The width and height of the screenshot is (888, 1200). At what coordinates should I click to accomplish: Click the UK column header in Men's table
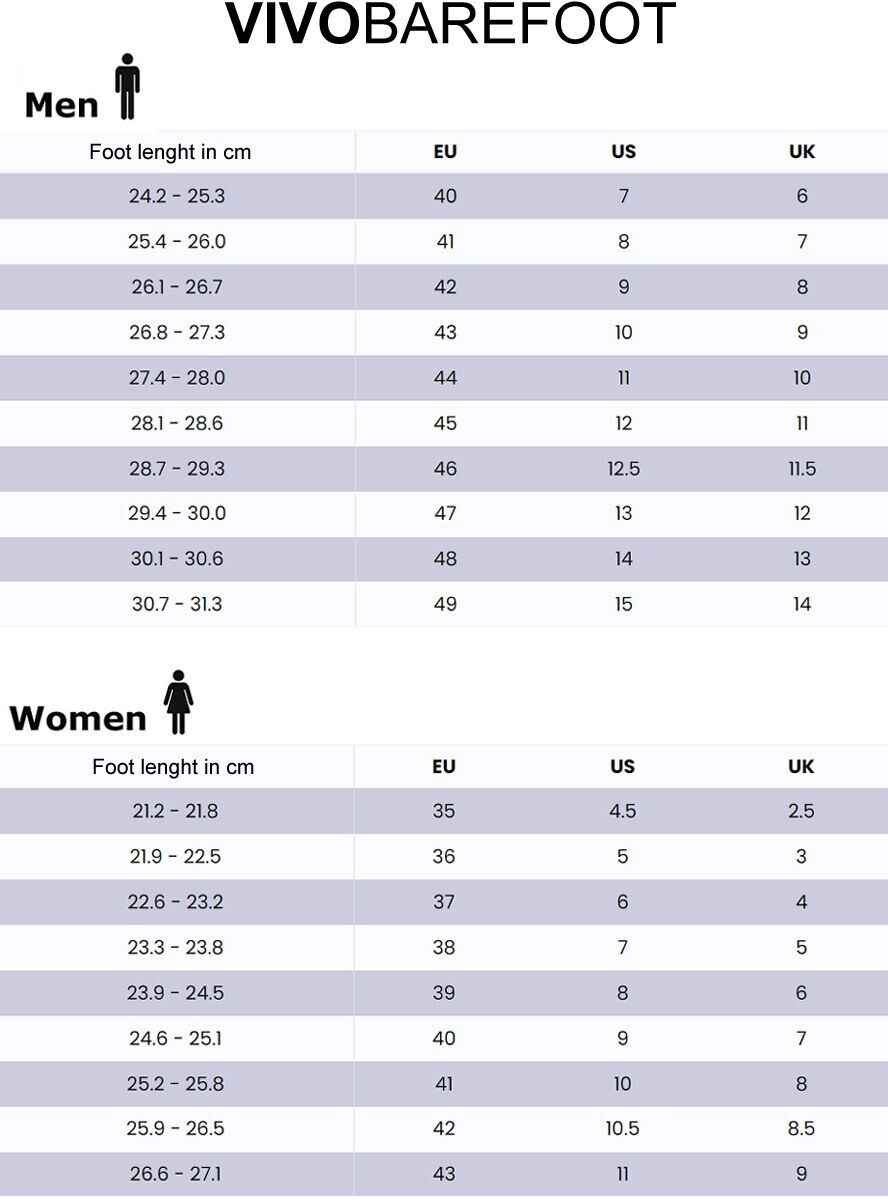[x=802, y=152]
